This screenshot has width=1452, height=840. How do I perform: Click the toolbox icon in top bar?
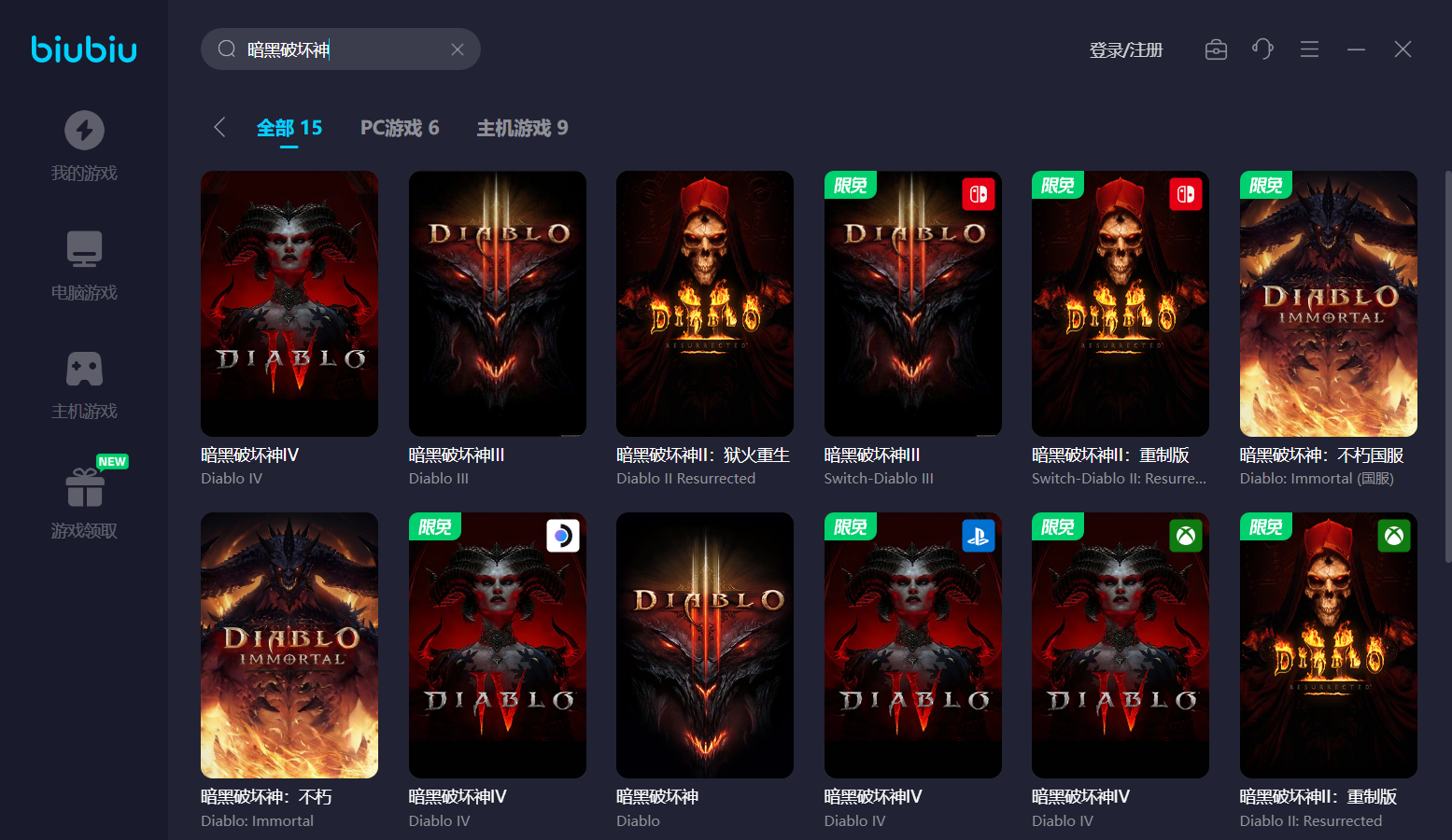pos(1216,49)
